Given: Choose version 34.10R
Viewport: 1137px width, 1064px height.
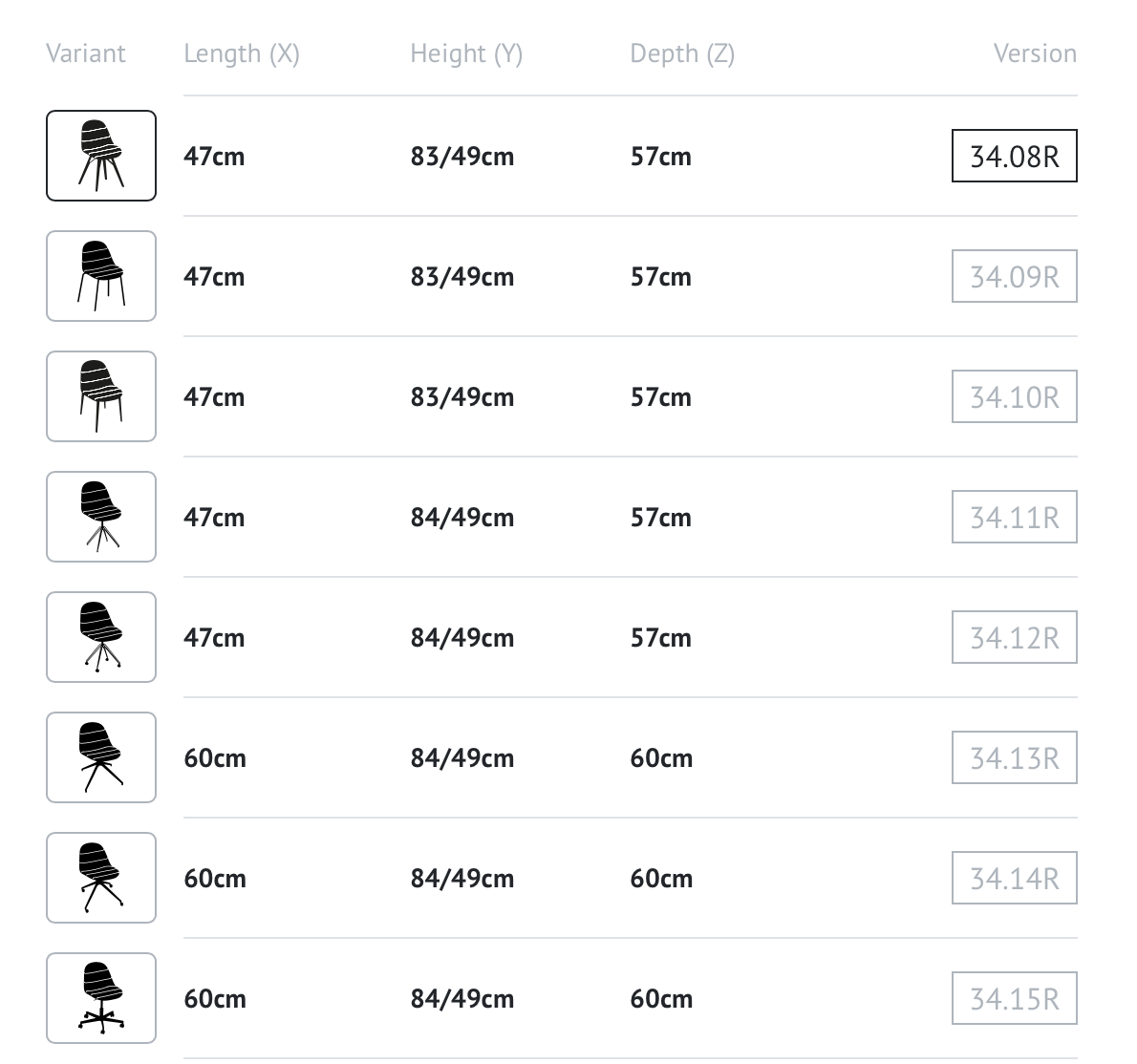Looking at the screenshot, I should tap(1015, 396).
